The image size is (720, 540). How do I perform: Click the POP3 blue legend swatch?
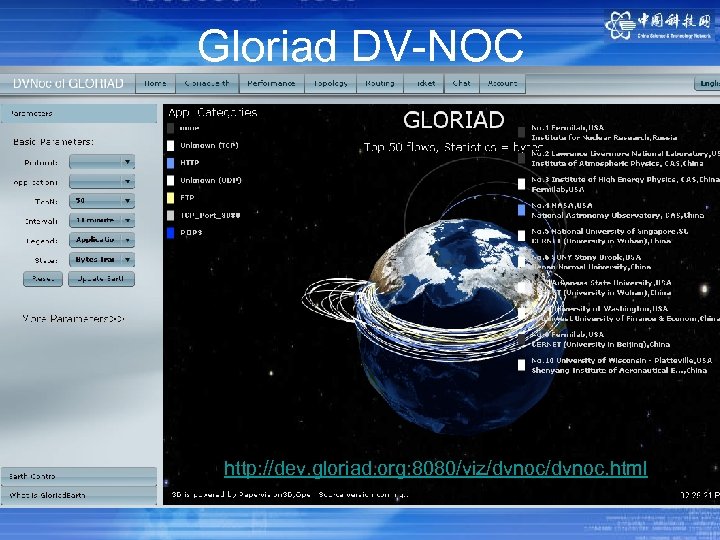(170, 233)
